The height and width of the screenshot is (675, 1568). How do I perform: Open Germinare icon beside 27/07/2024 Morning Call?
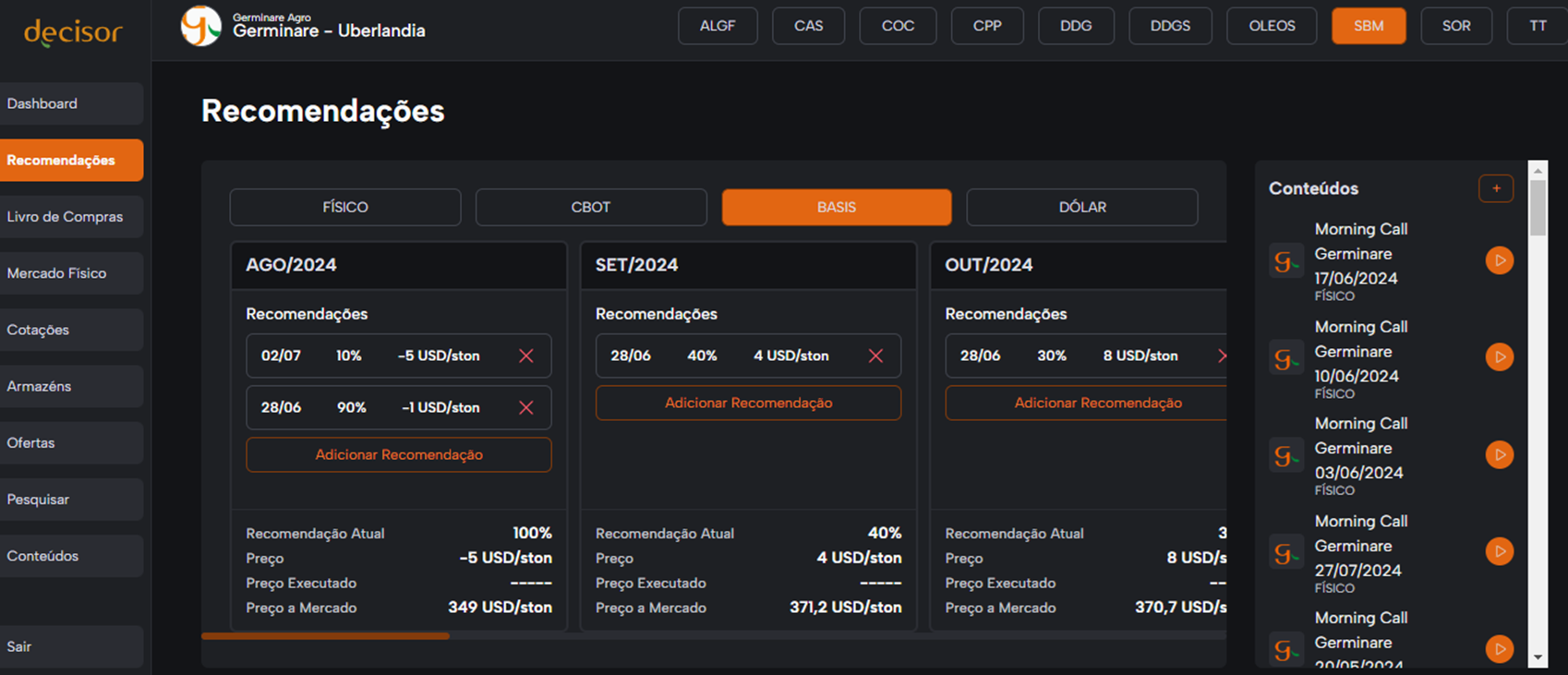1285,552
